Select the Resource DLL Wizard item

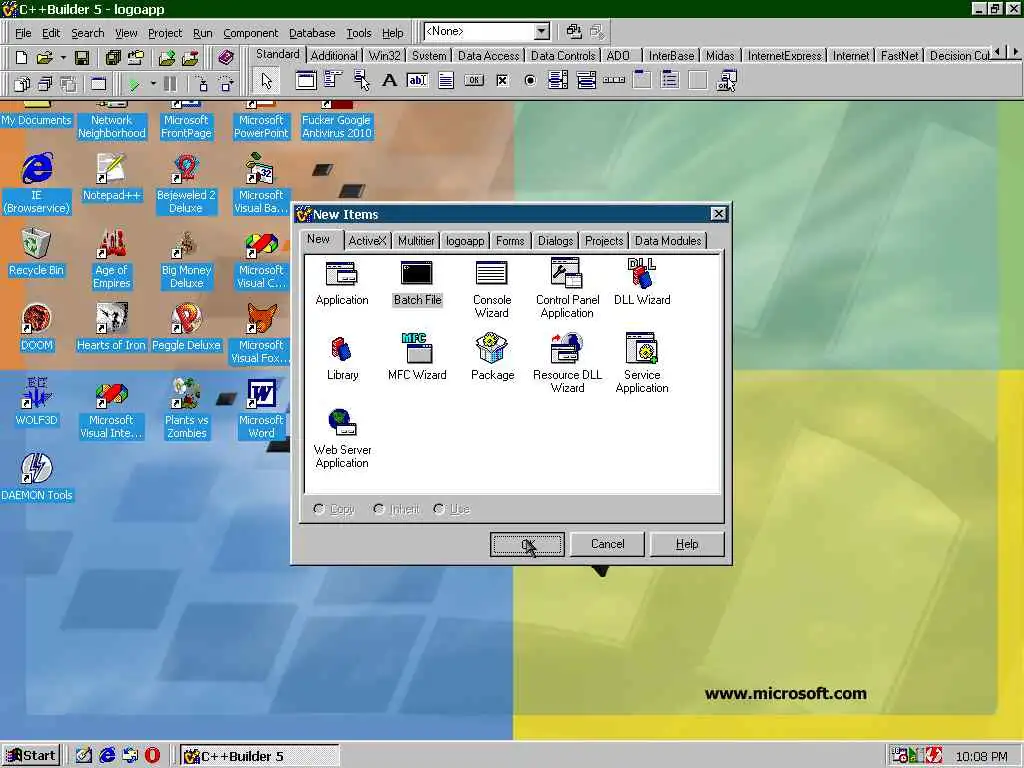tap(567, 364)
